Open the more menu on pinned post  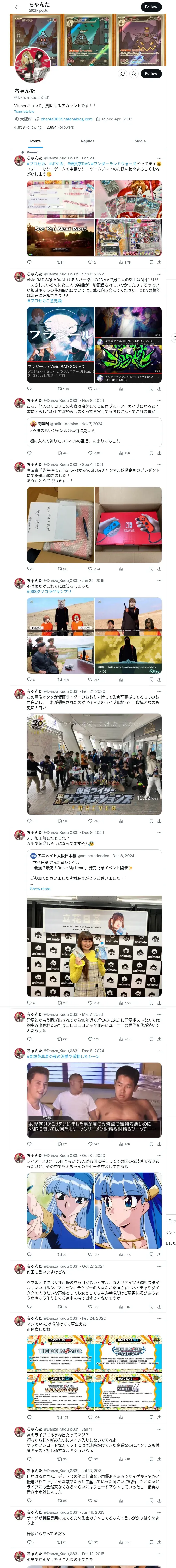(160, 158)
